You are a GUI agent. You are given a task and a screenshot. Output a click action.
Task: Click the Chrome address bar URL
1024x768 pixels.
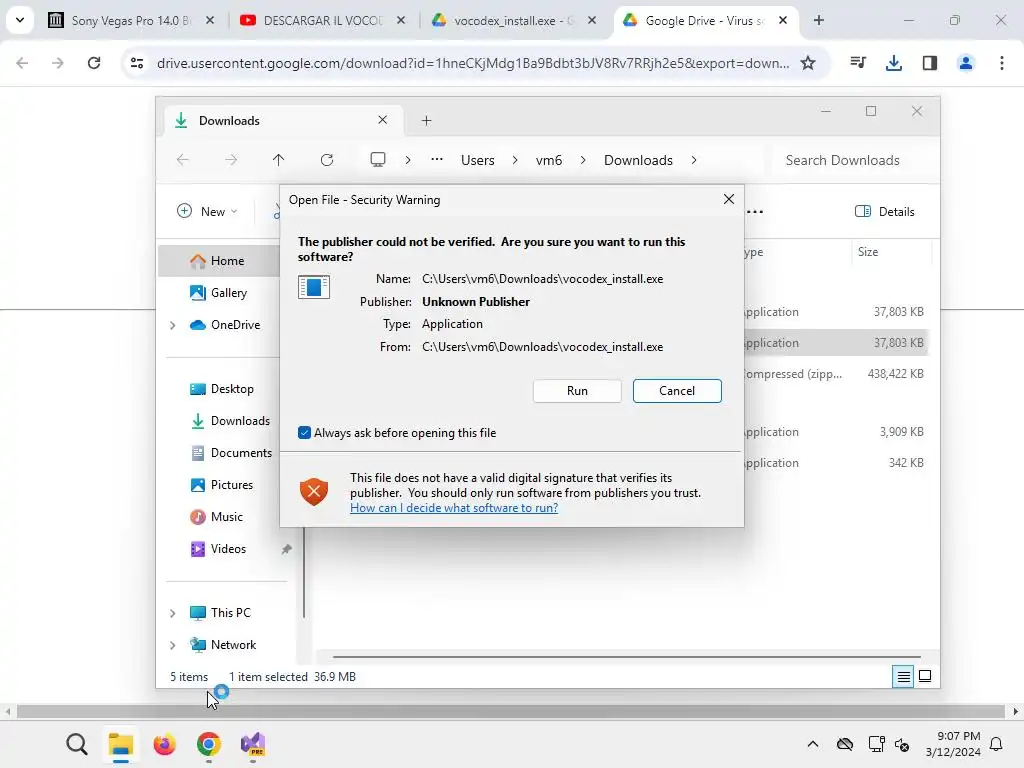pos(473,63)
